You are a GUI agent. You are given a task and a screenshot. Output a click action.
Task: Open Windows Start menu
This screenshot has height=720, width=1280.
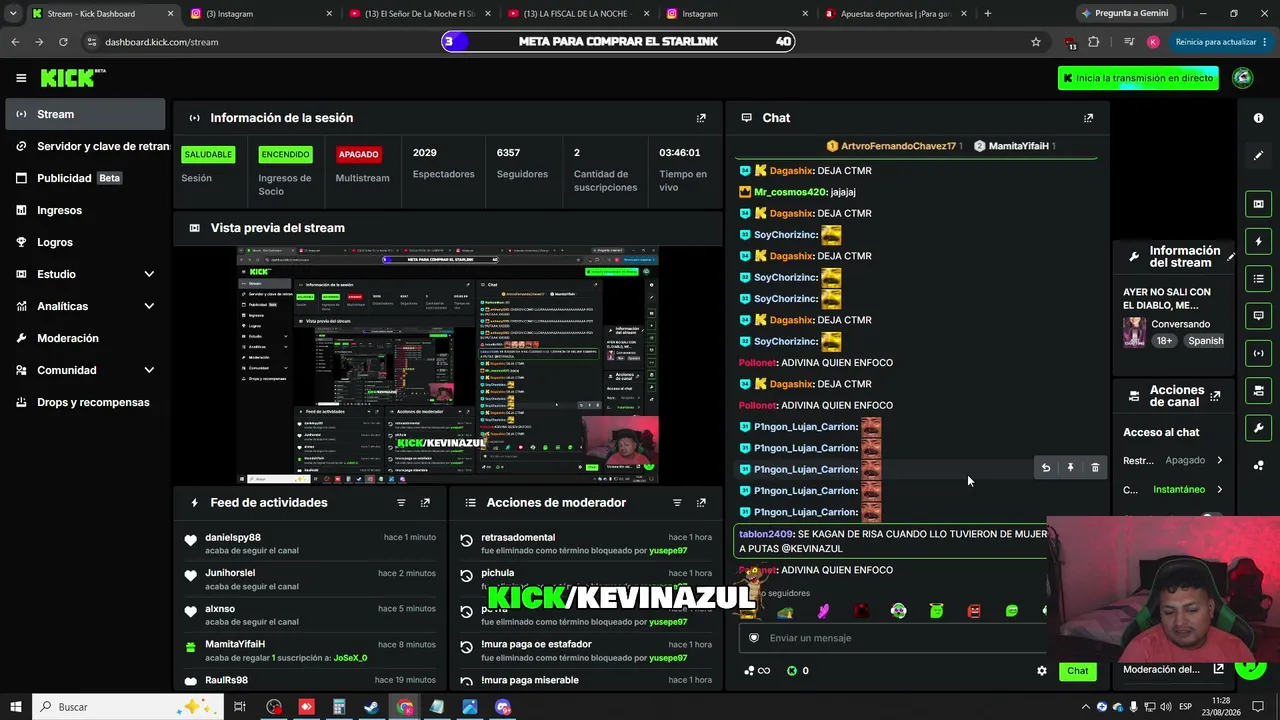pyautogui.click(x=16, y=707)
